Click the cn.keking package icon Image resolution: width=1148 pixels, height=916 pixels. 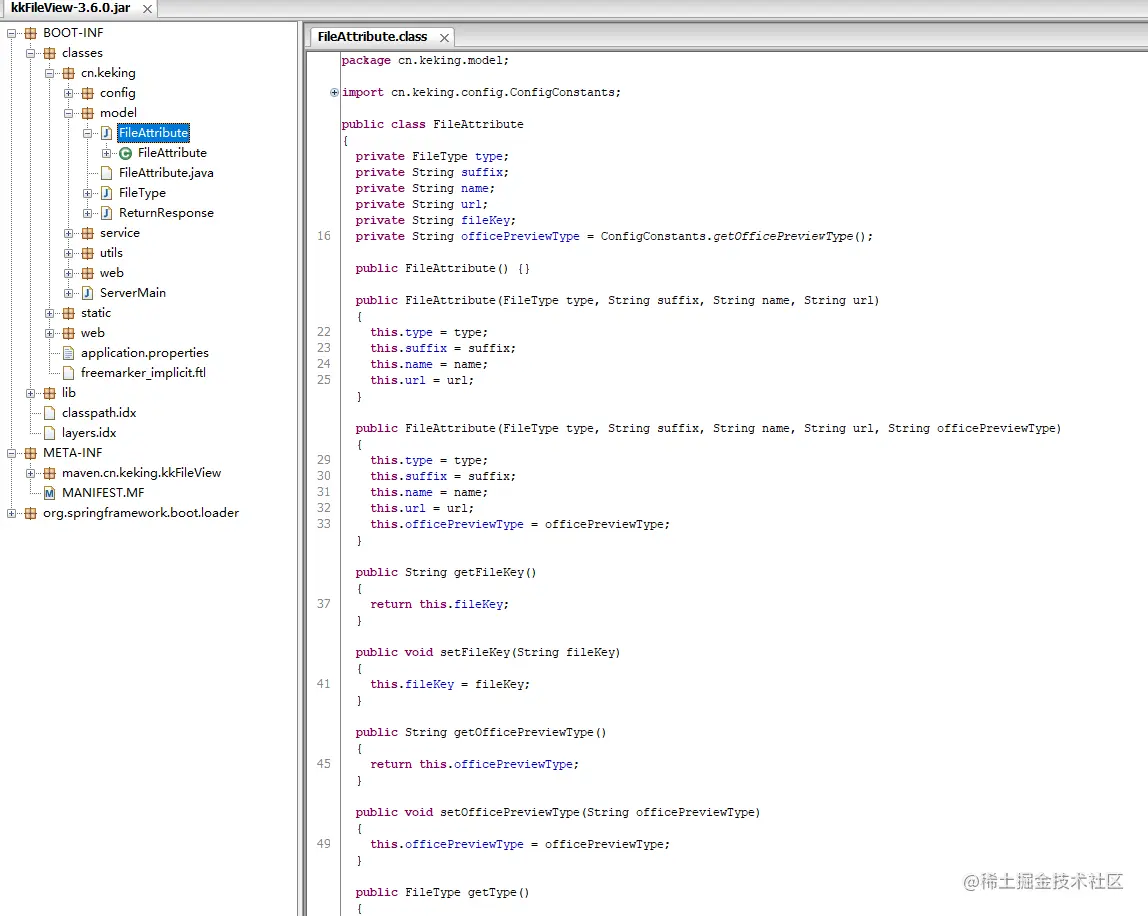pos(69,73)
